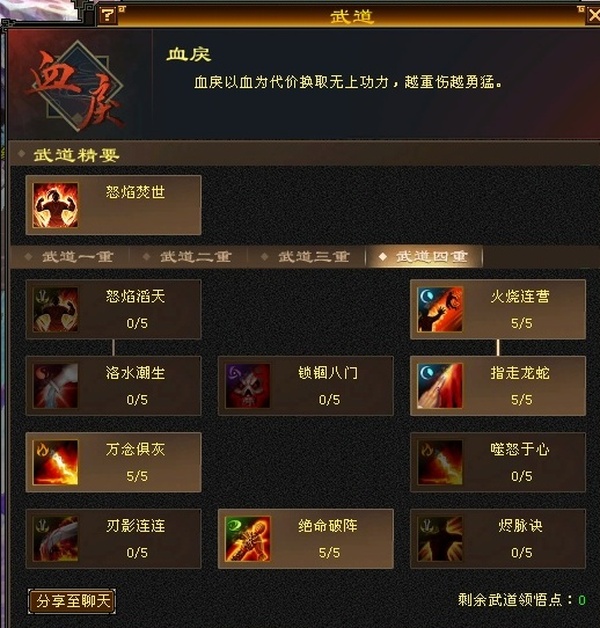Viewport: 600px width, 628px height.
Task: Click the 锁锢八门 skull skill icon
Action: [x=248, y=386]
